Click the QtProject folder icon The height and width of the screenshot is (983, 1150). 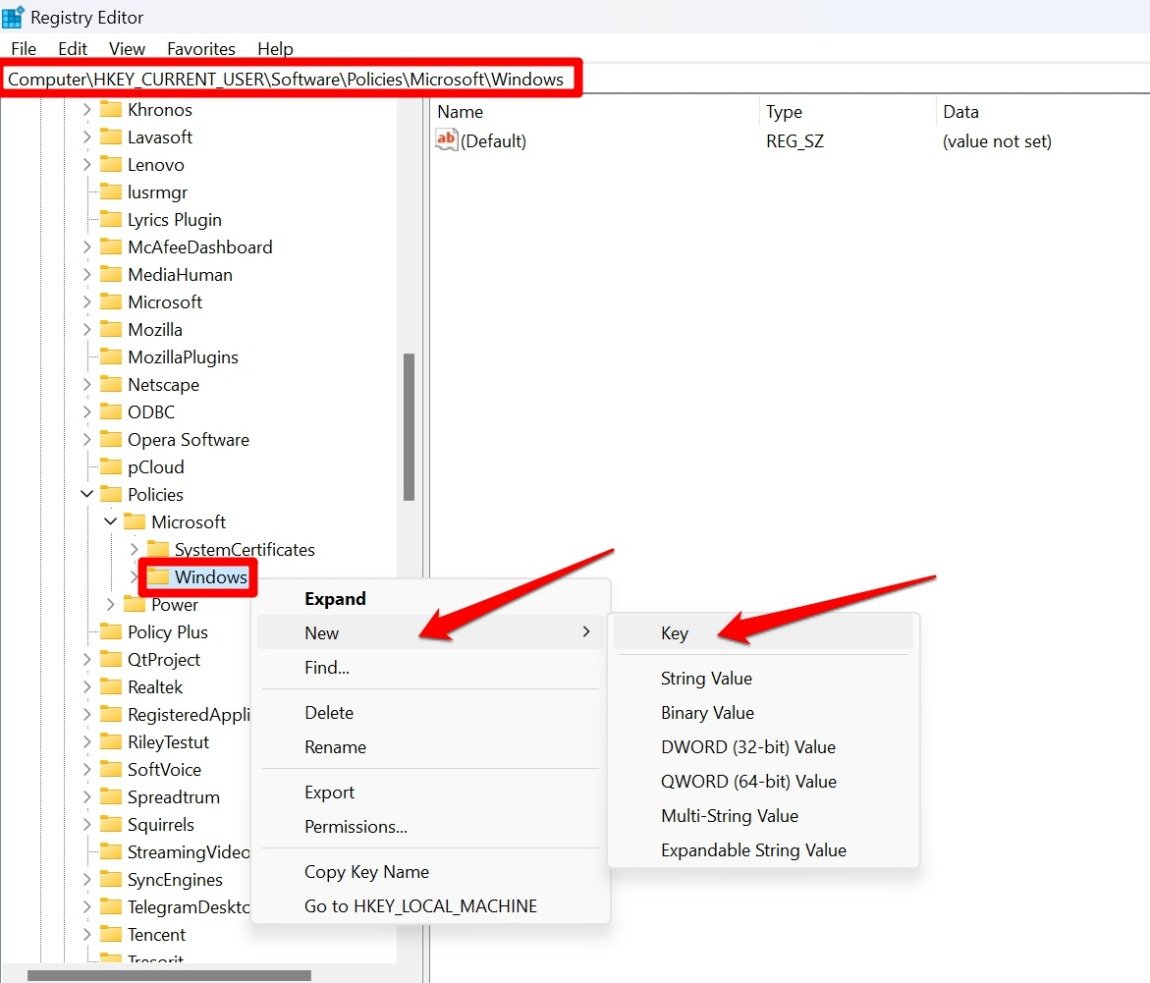tap(111, 659)
